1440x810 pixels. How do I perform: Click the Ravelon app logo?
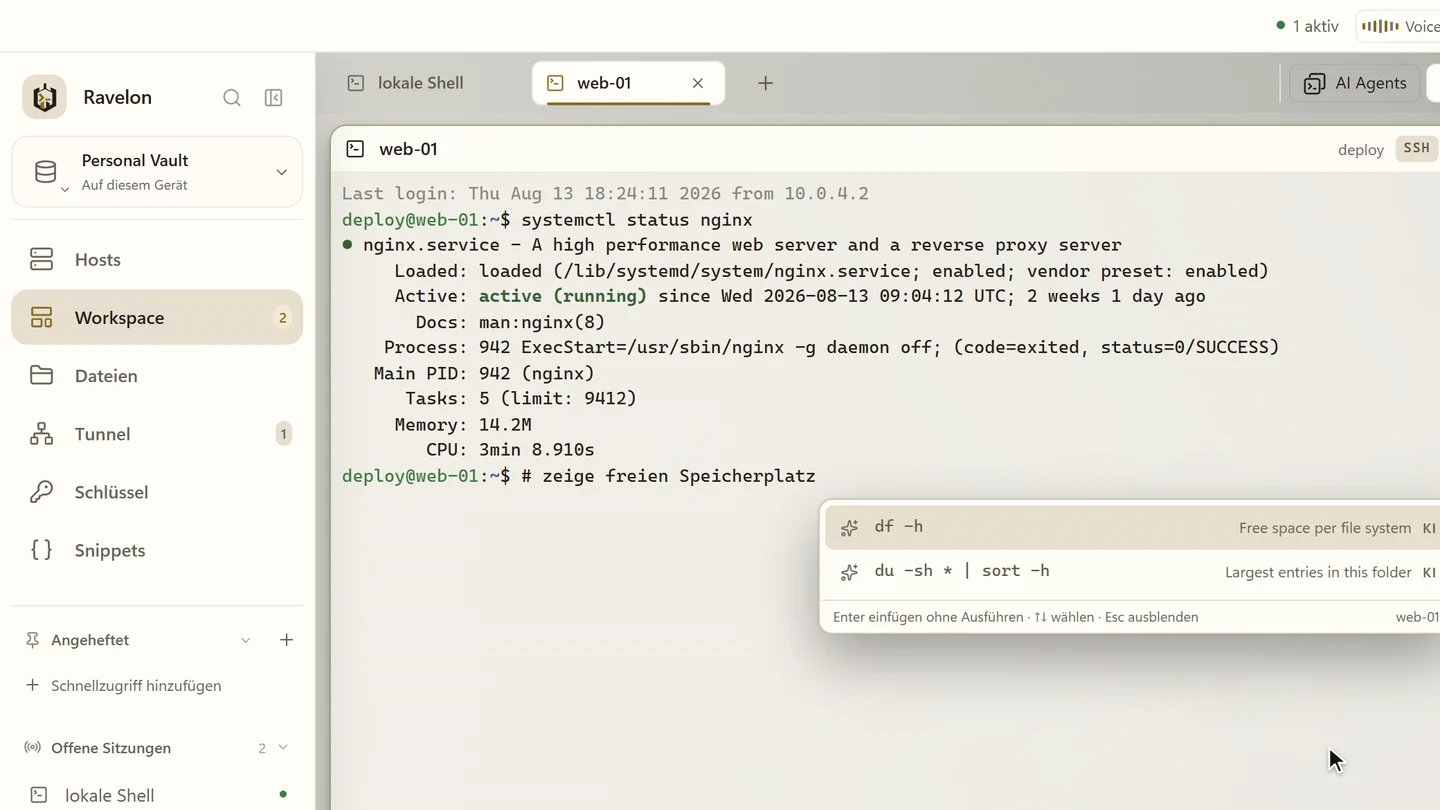click(44, 97)
